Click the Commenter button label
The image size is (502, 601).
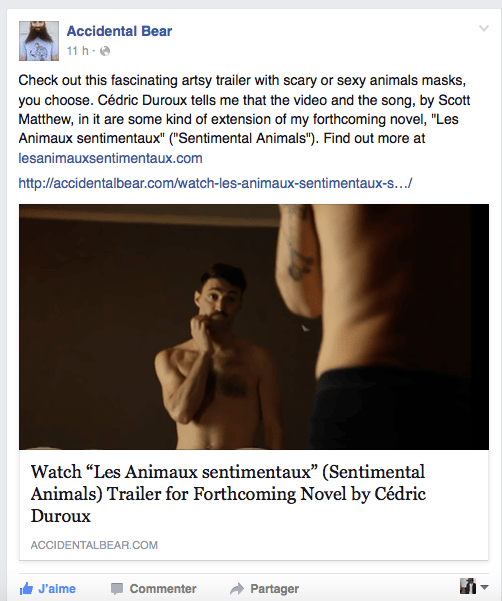(163, 589)
